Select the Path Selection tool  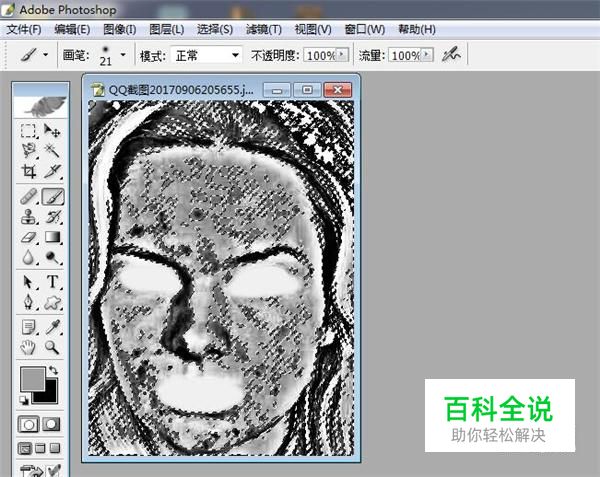pos(28,282)
